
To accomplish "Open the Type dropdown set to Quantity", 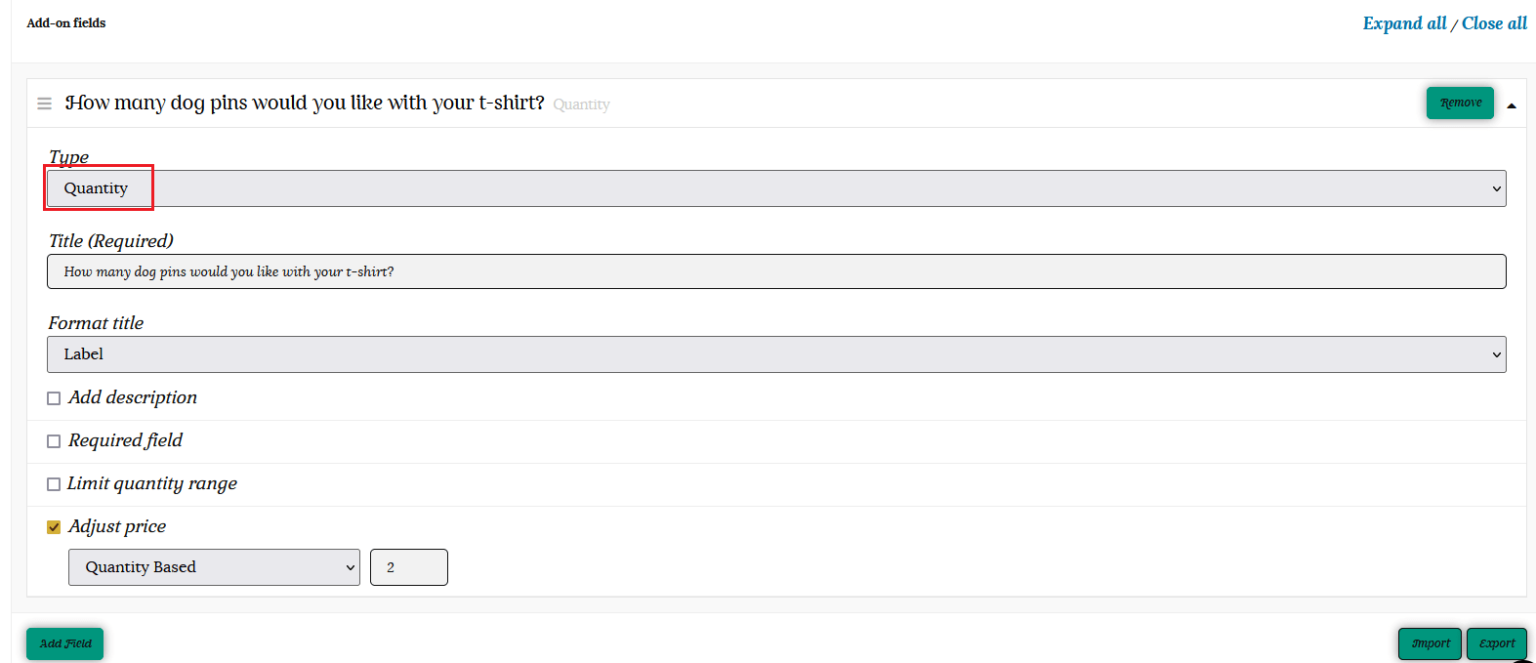I will pos(776,188).
